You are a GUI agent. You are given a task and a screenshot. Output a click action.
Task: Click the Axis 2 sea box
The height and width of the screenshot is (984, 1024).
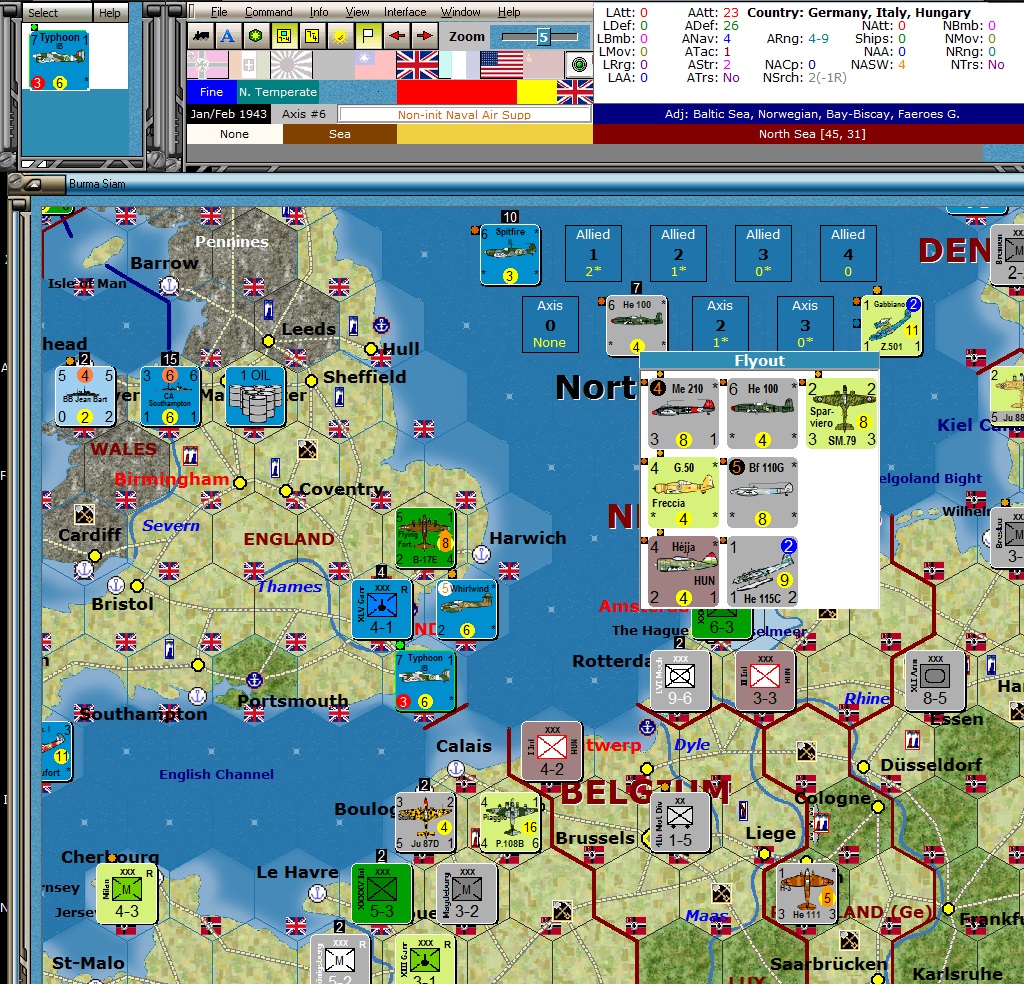(x=720, y=324)
